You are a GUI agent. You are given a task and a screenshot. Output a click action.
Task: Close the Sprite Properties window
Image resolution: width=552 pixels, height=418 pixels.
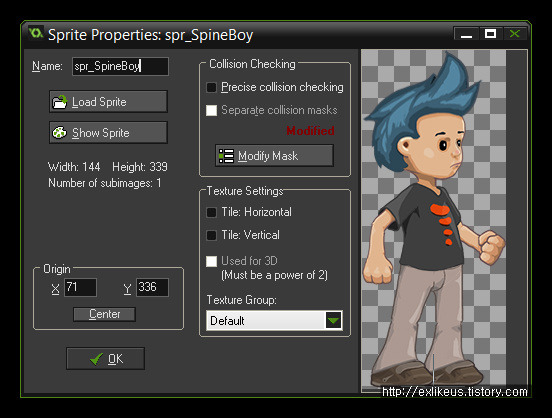515,34
